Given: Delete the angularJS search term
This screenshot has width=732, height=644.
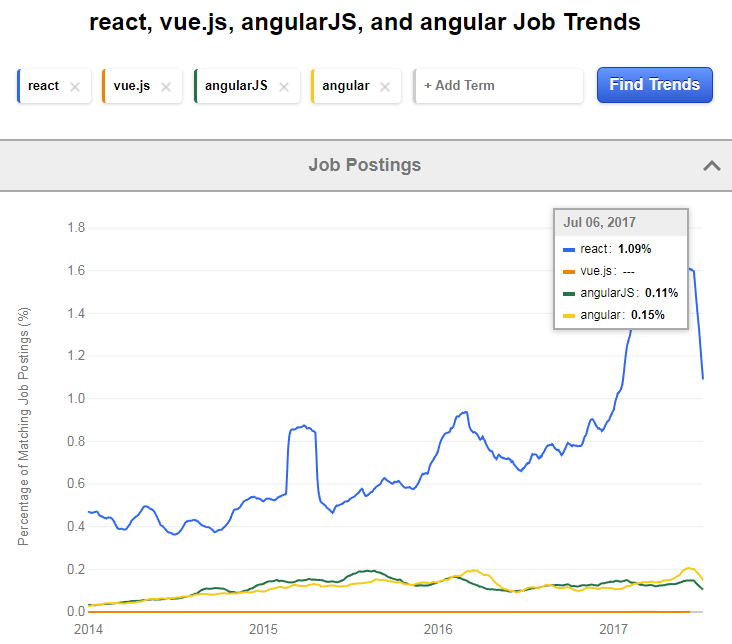Looking at the screenshot, I should [x=284, y=86].
